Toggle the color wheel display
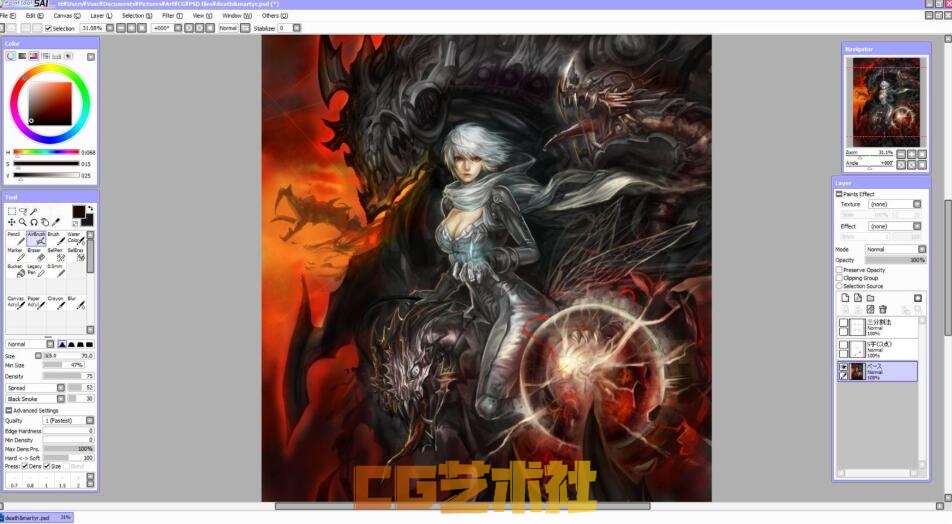This screenshot has height=524, width=952. pyautogui.click(x=11, y=56)
